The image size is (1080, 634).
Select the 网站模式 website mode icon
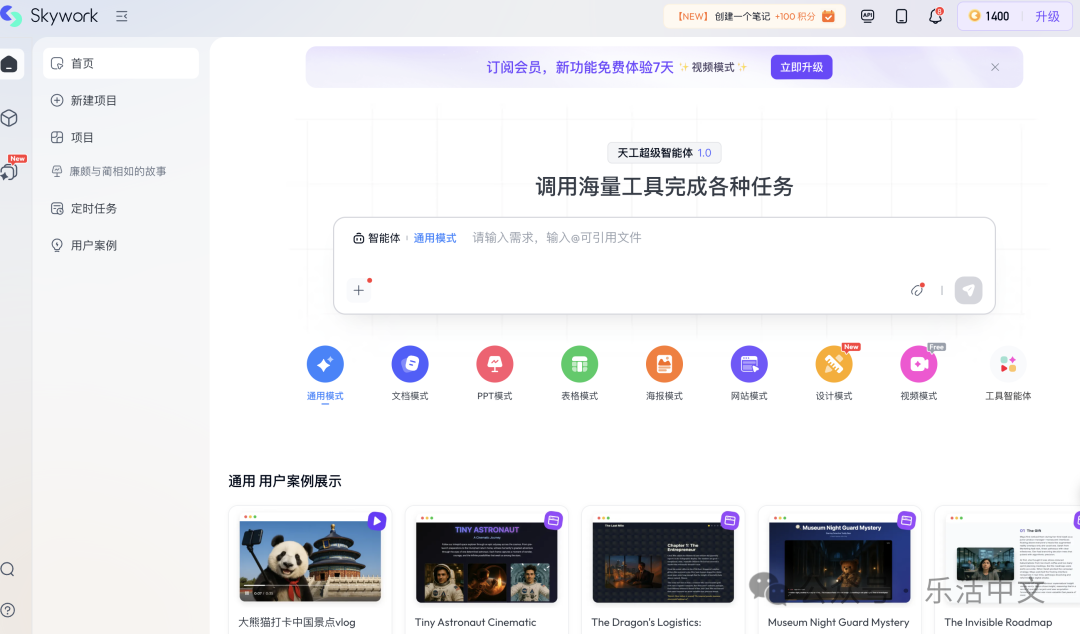(749, 364)
